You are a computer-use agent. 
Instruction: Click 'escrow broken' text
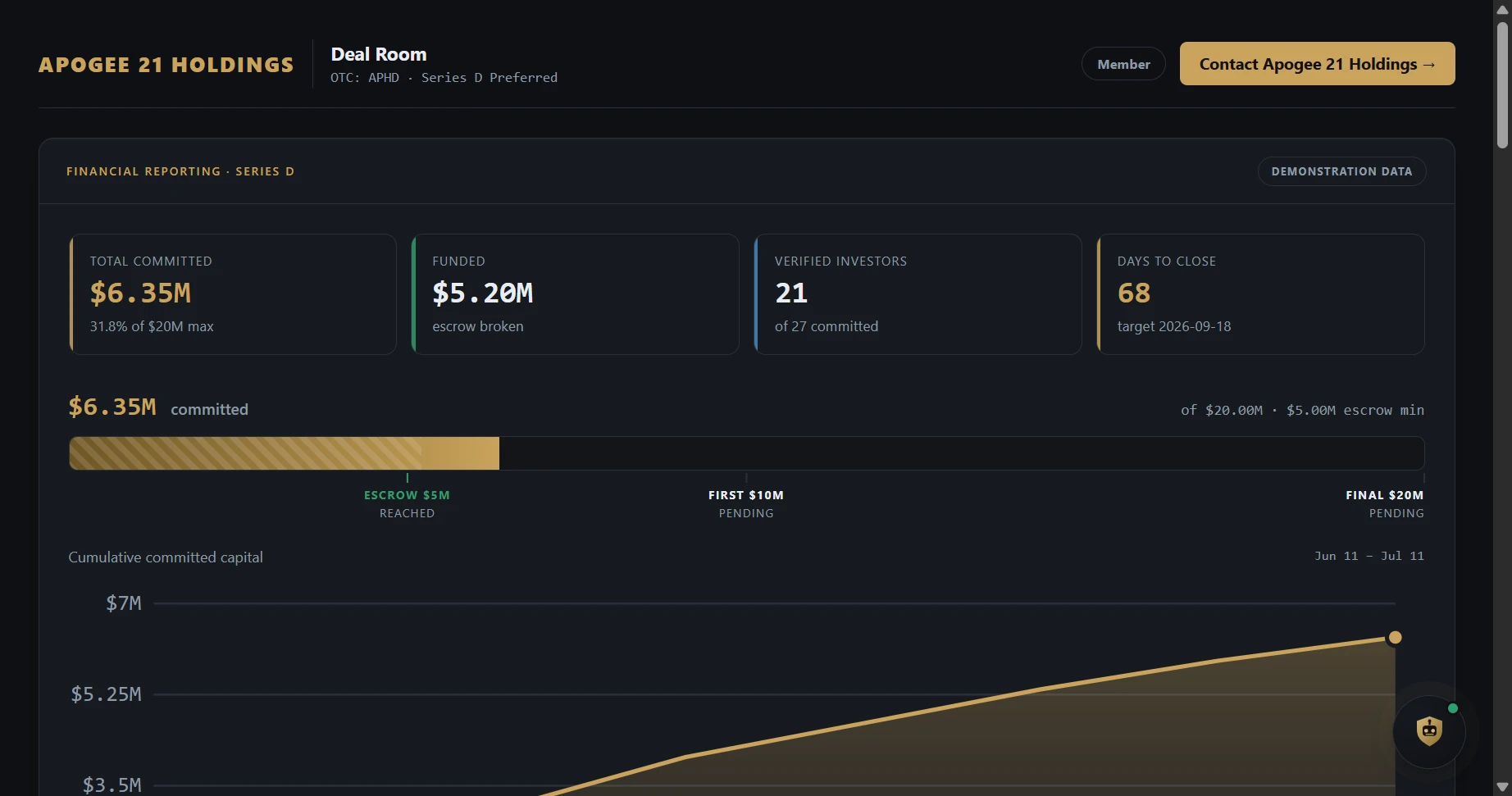pos(478,326)
